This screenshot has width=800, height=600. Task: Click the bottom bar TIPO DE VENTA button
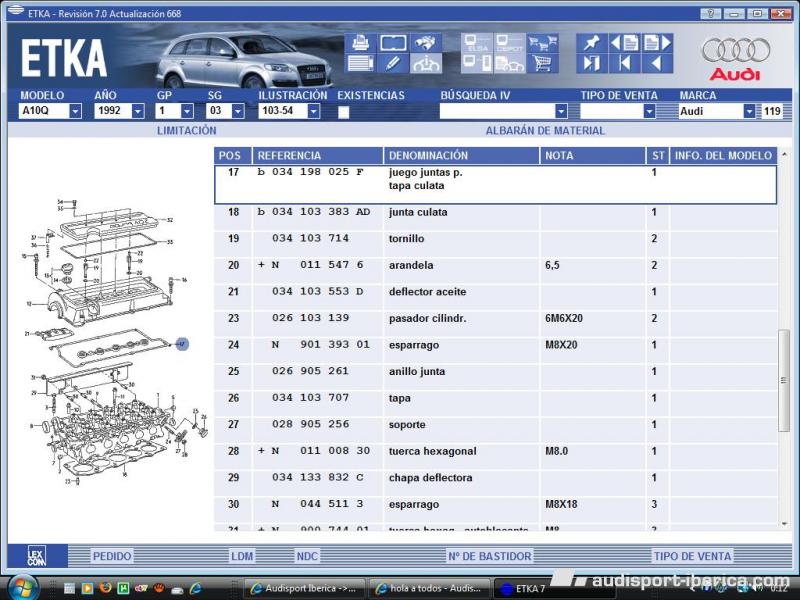coord(692,556)
